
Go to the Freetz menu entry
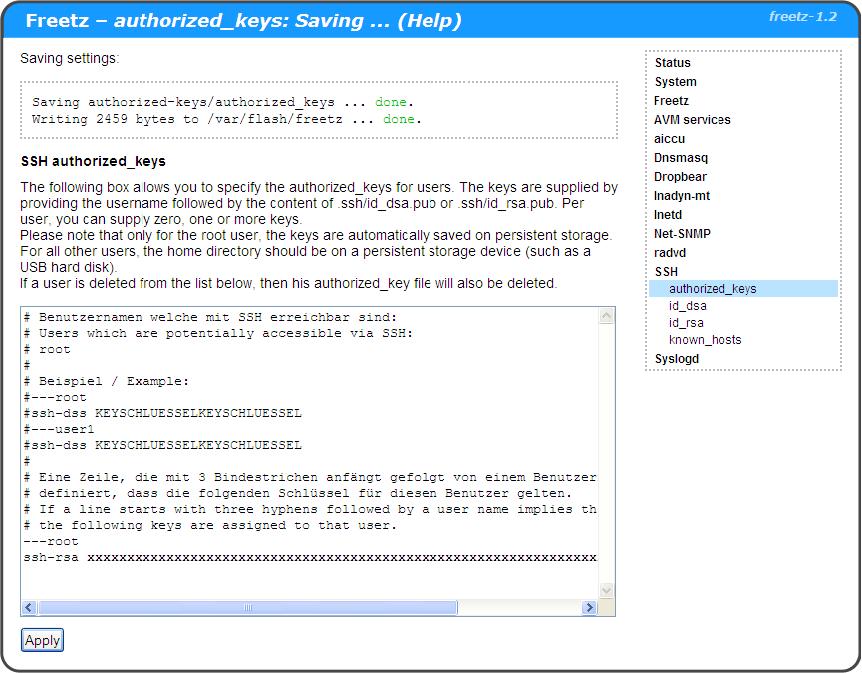click(x=671, y=101)
